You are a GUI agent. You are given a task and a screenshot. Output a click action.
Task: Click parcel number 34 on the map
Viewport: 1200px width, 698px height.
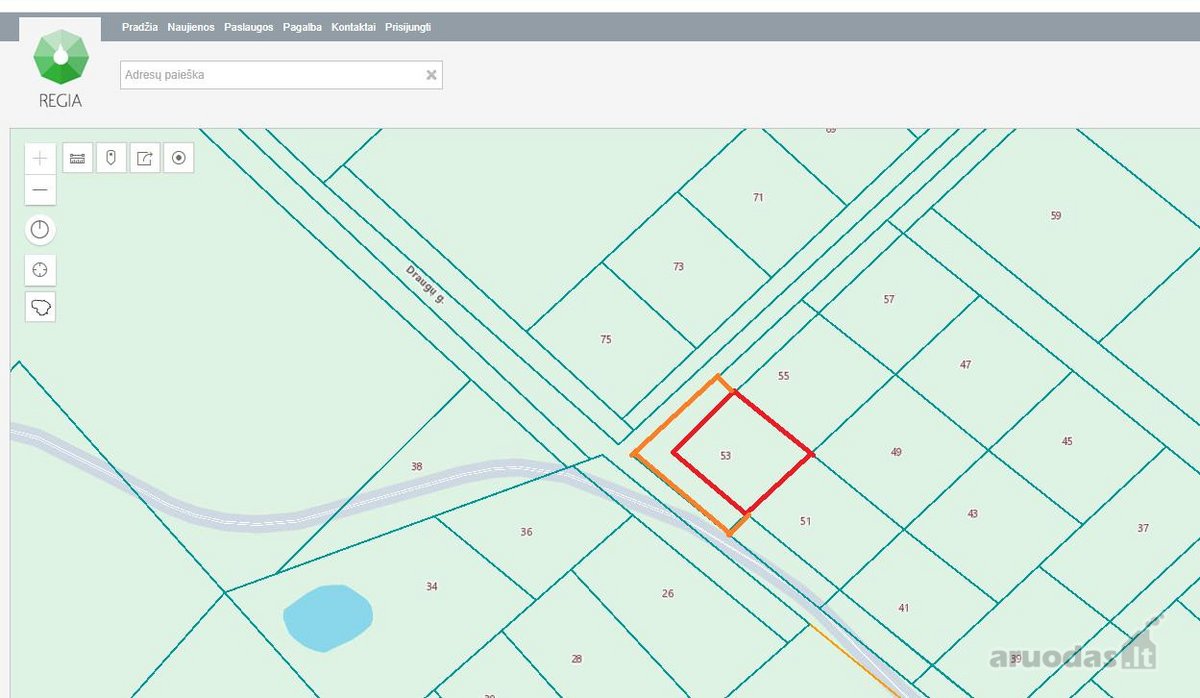[x=432, y=586]
